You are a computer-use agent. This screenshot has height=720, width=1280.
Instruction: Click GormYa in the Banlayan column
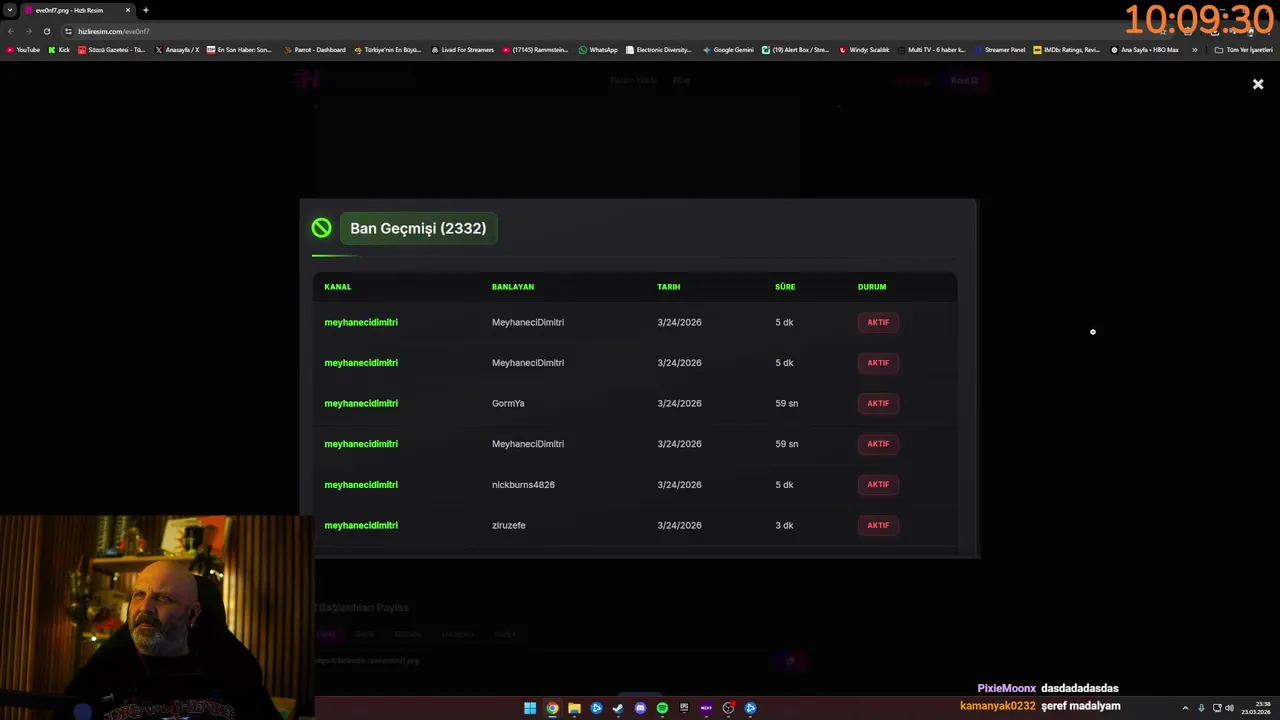point(508,404)
